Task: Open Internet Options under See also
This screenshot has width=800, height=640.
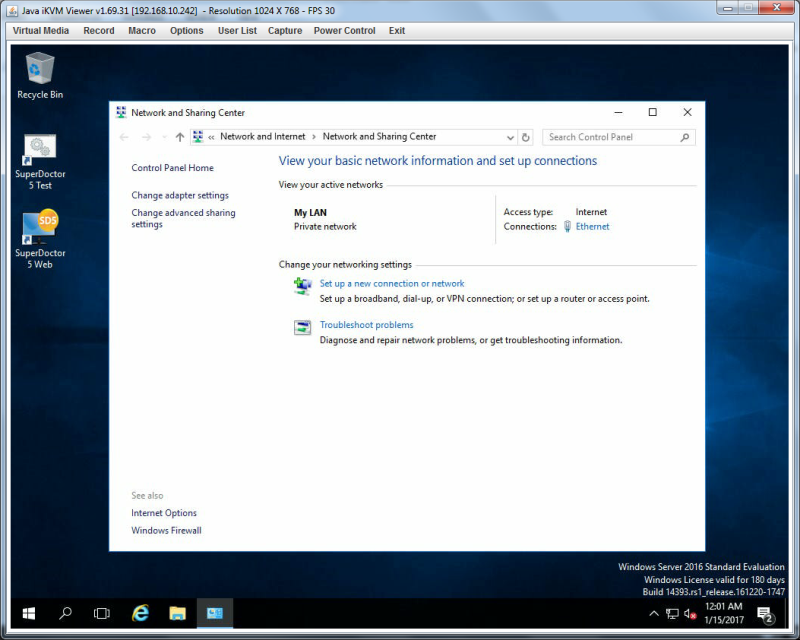Action: point(164,512)
